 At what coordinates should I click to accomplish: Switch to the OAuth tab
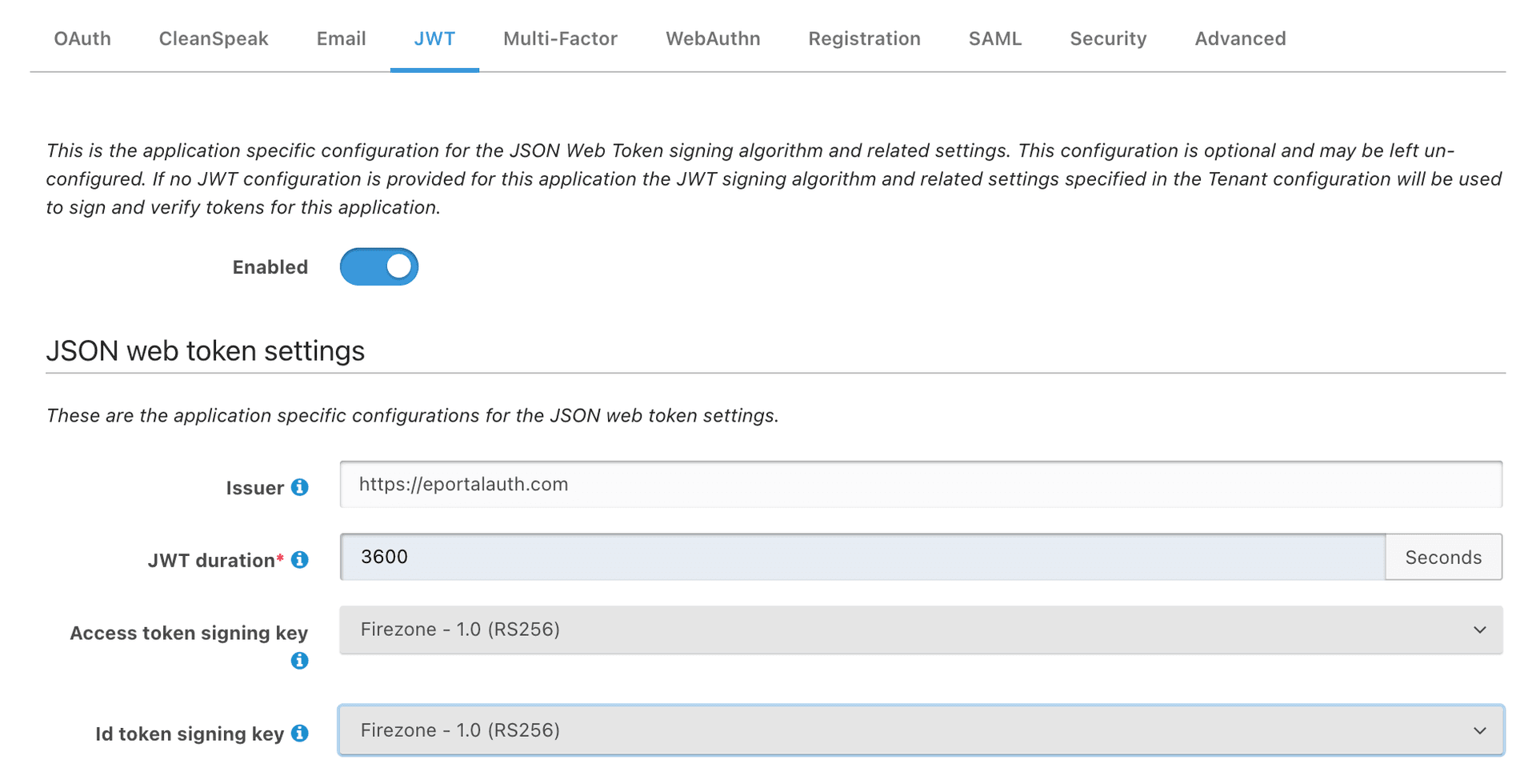(x=82, y=38)
